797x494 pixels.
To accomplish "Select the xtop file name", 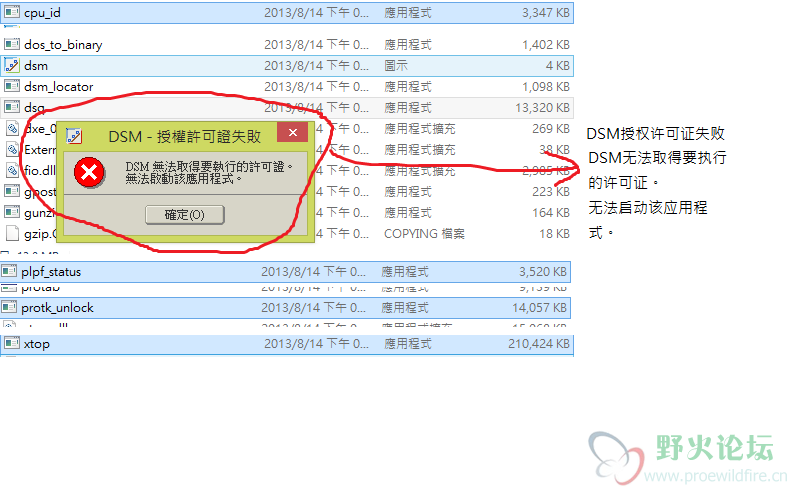I will pyautogui.click(x=37, y=344).
